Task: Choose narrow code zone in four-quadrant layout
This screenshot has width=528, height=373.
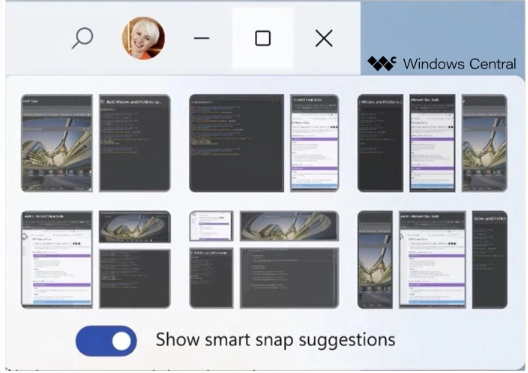Action: point(211,278)
